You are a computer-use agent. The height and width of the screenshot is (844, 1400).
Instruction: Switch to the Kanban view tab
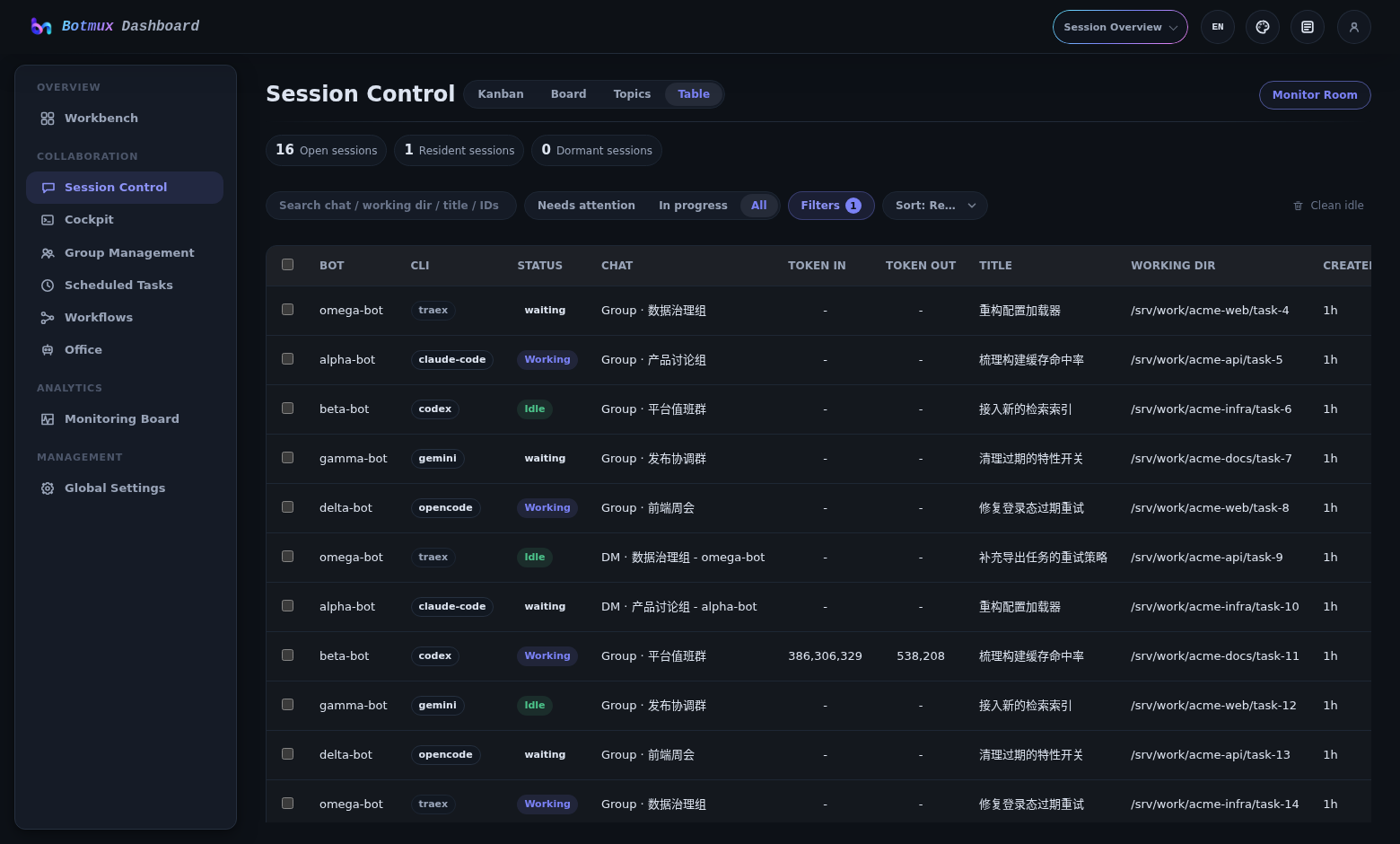tap(501, 94)
